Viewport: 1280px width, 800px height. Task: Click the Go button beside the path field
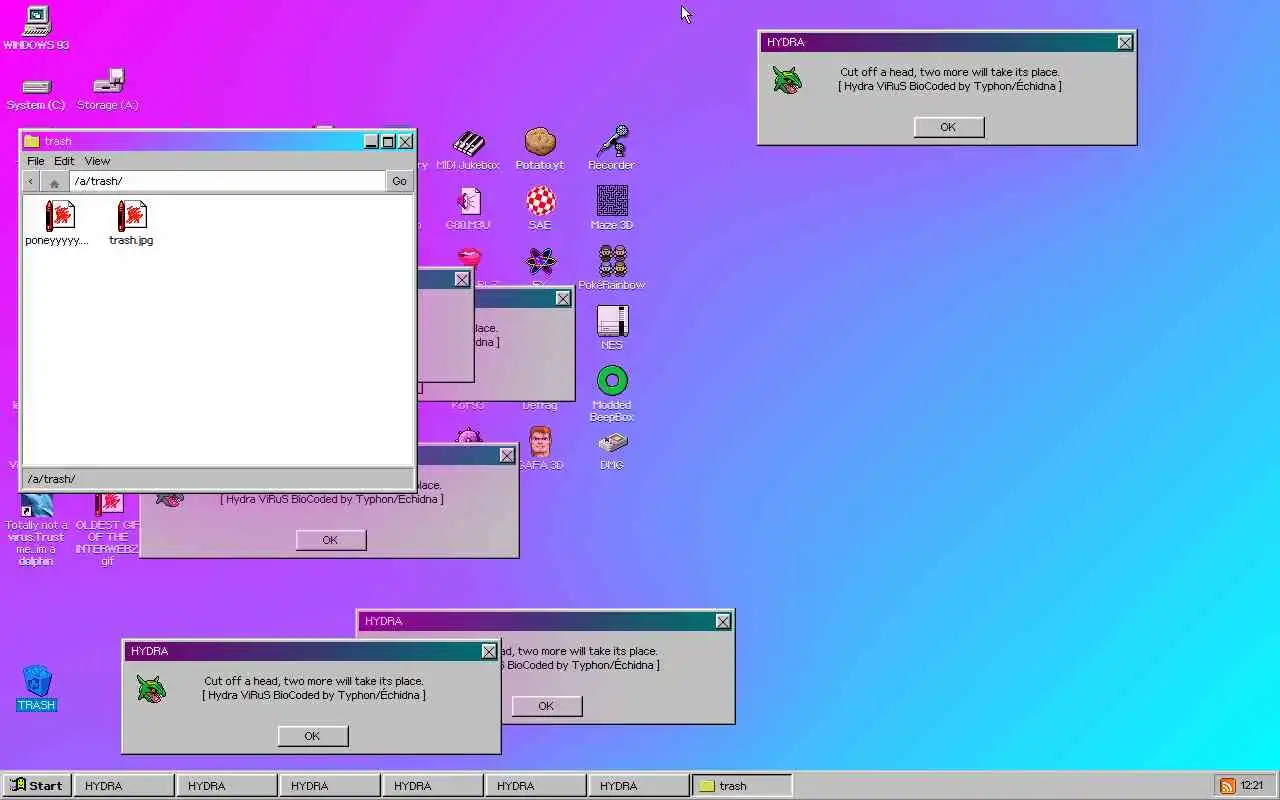(399, 181)
